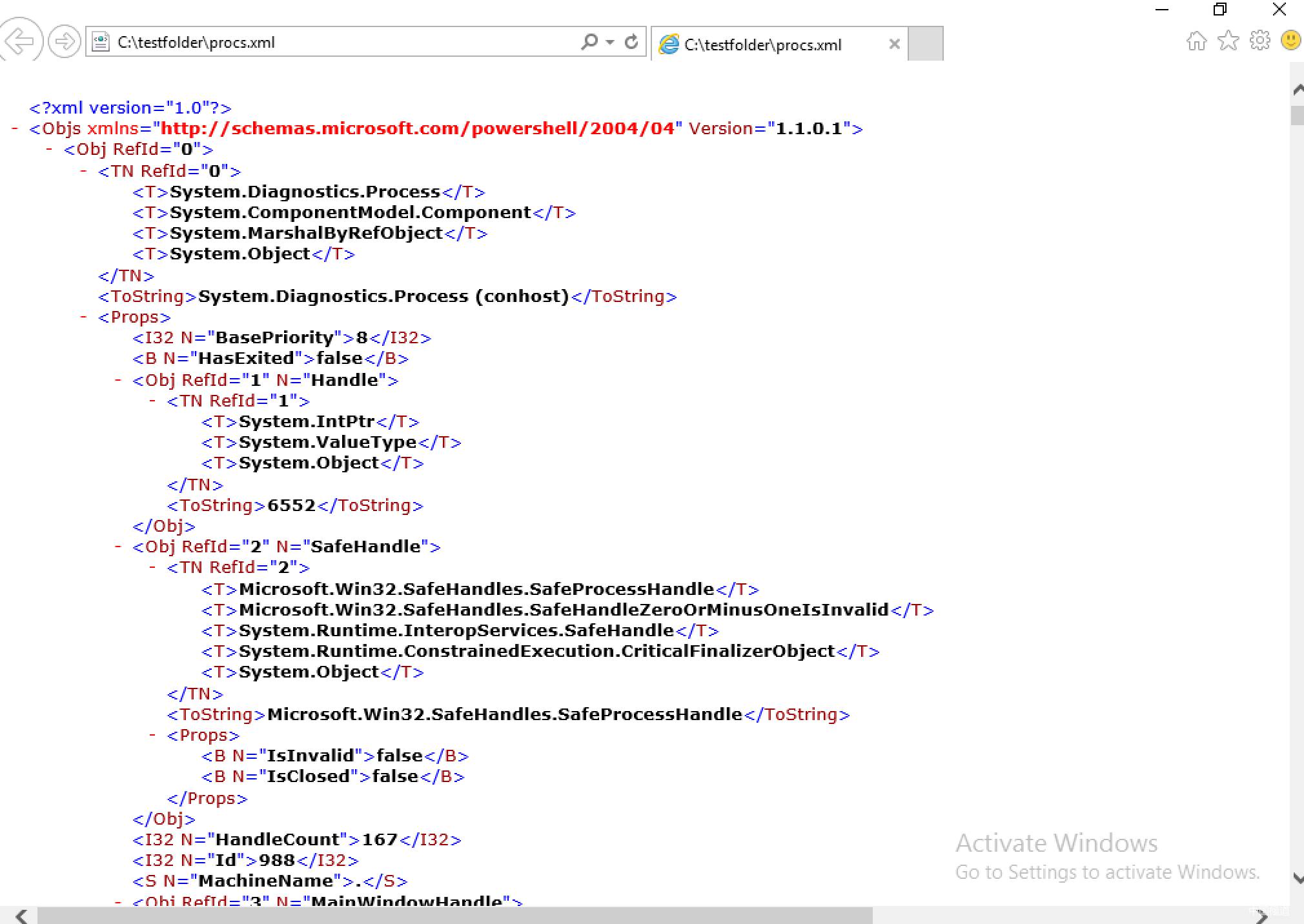Click the Id 988 line
Viewport: 1304px width, 924px height.
tap(245, 860)
